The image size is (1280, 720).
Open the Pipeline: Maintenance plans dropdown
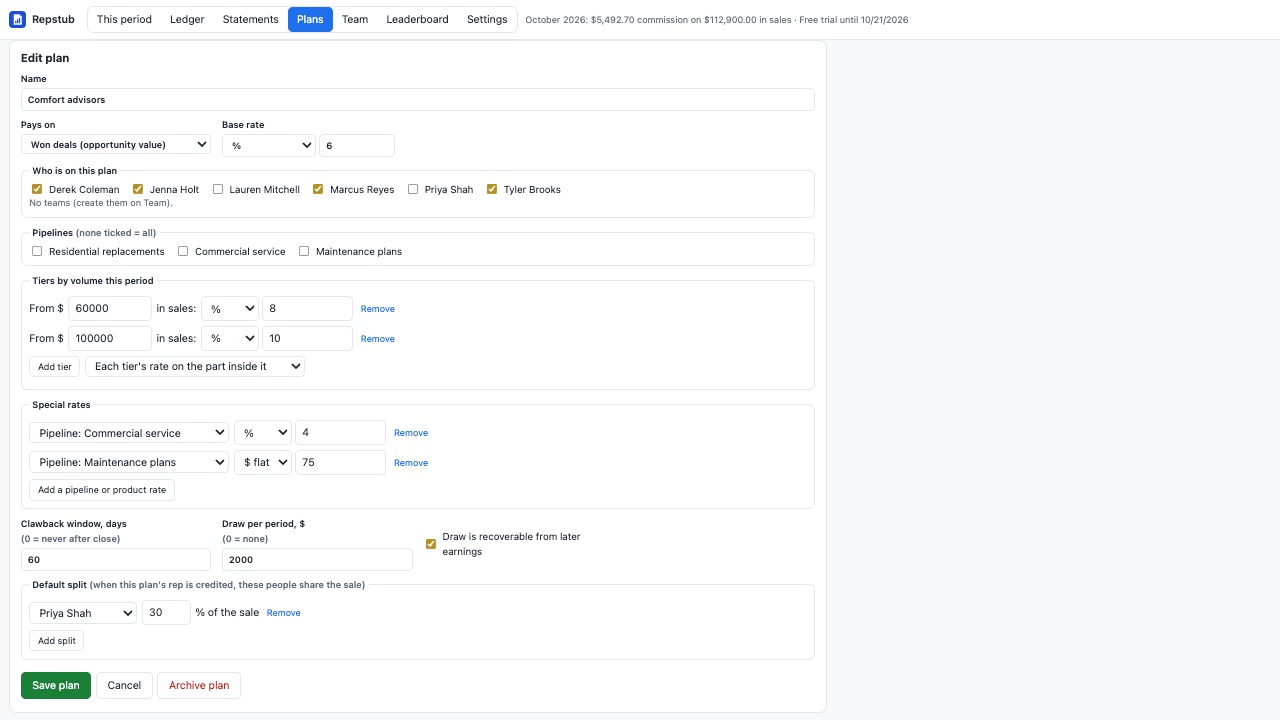point(129,463)
